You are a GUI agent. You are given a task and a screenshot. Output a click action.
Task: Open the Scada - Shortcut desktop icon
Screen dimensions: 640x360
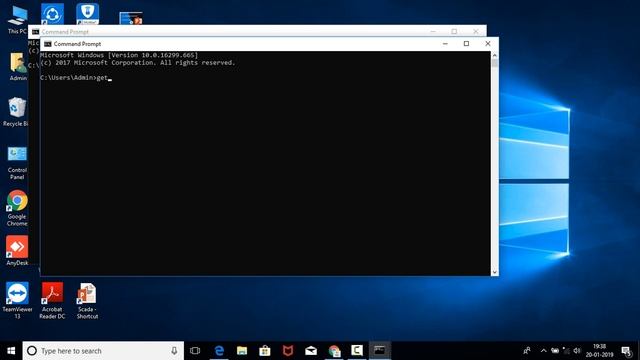coord(87,300)
